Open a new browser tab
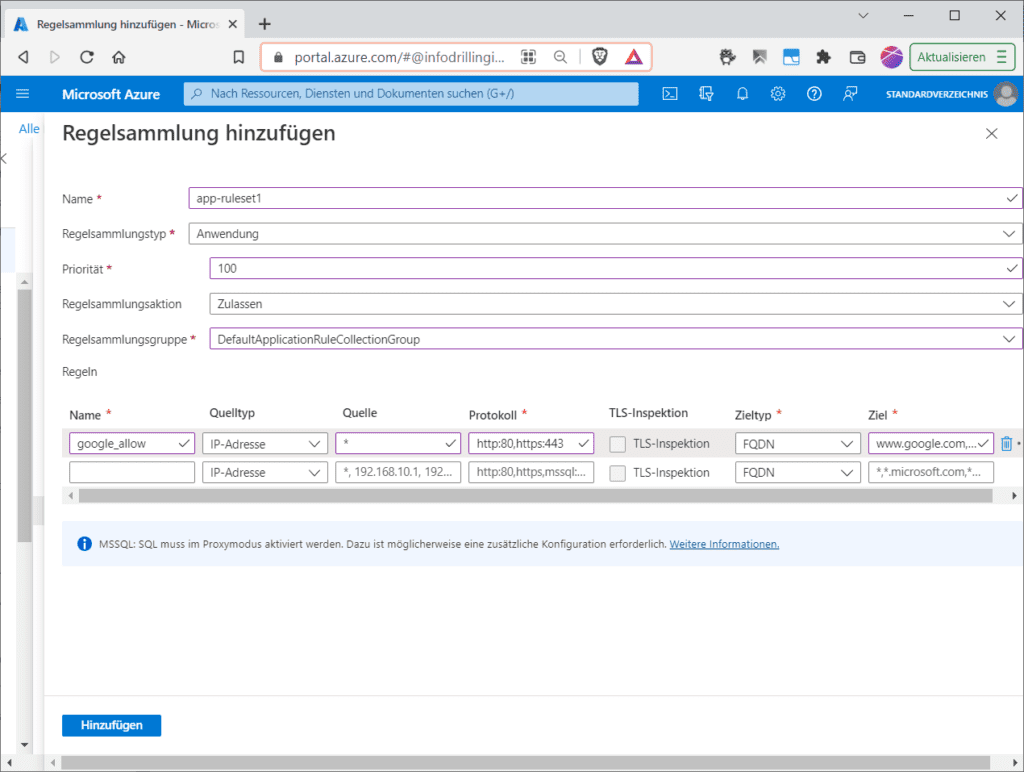This screenshot has width=1024, height=772. pyautogui.click(x=264, y=24)
